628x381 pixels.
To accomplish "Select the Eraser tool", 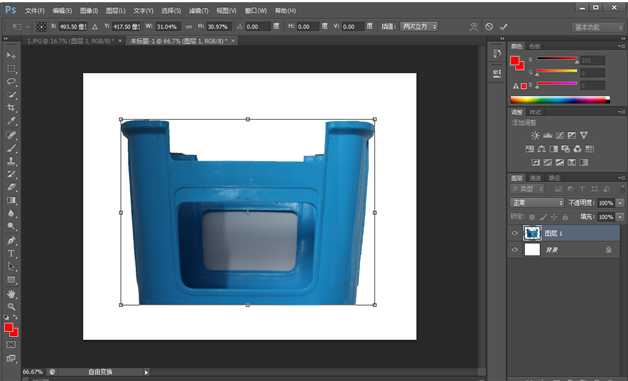I will pos(11,187).
